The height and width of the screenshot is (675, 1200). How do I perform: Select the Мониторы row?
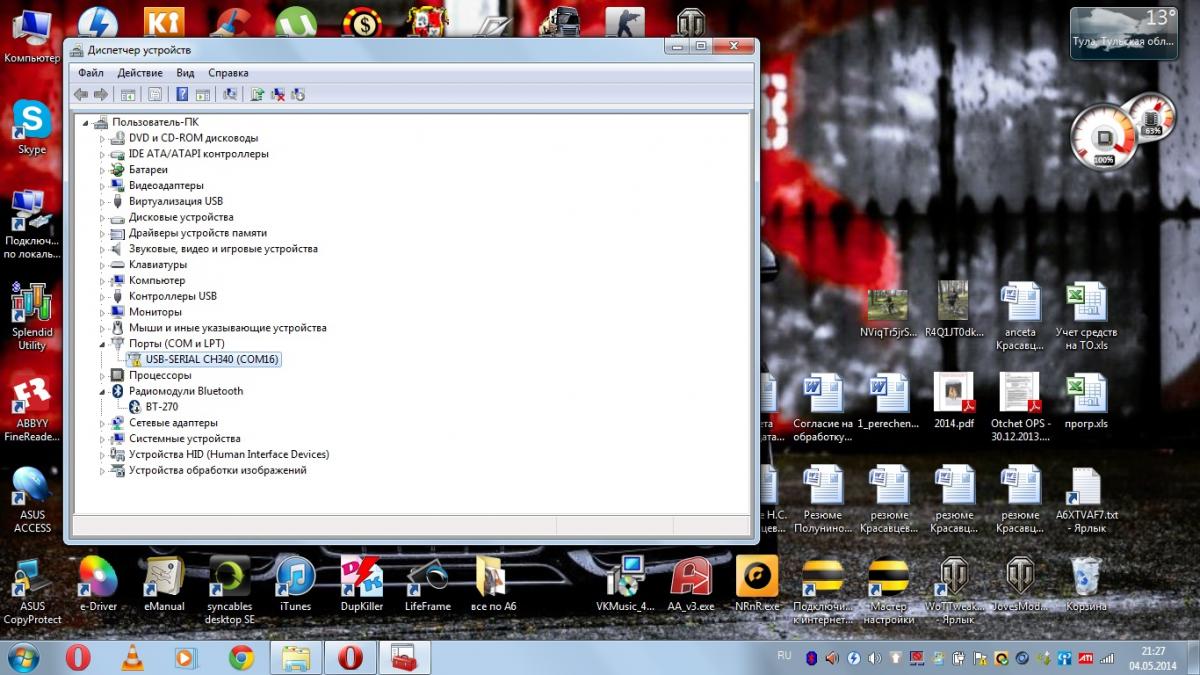click(x=155, y=312)
